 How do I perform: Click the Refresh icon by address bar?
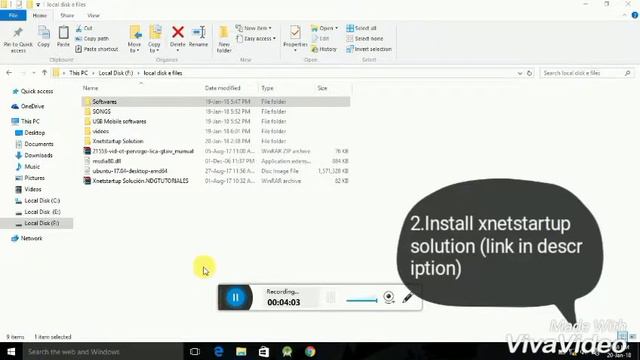pyautogui.click(x=529, y=73)
